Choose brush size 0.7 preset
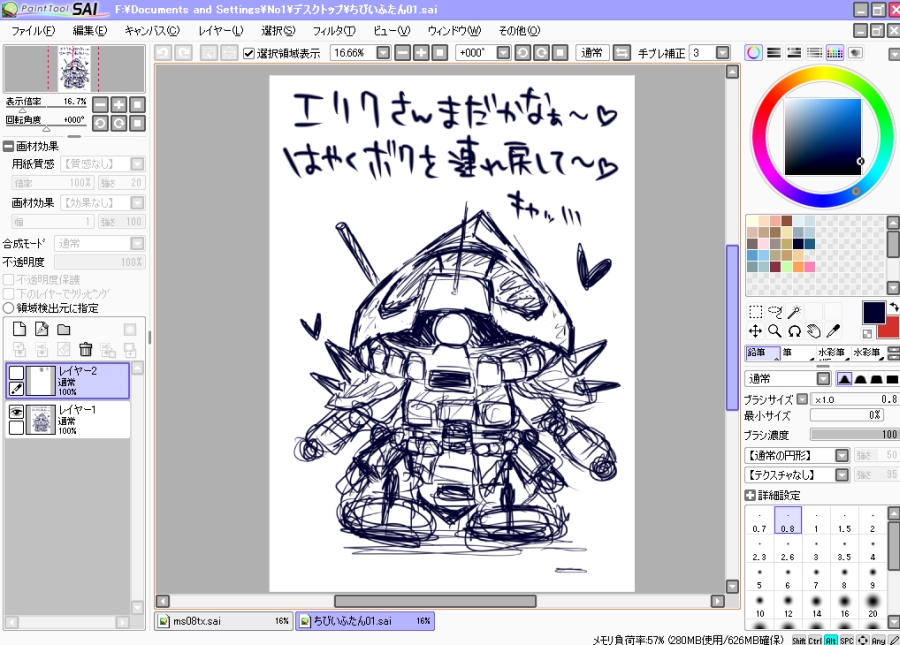Image resolution: width=900 pixels, height=645 pixels. point(759,522)
